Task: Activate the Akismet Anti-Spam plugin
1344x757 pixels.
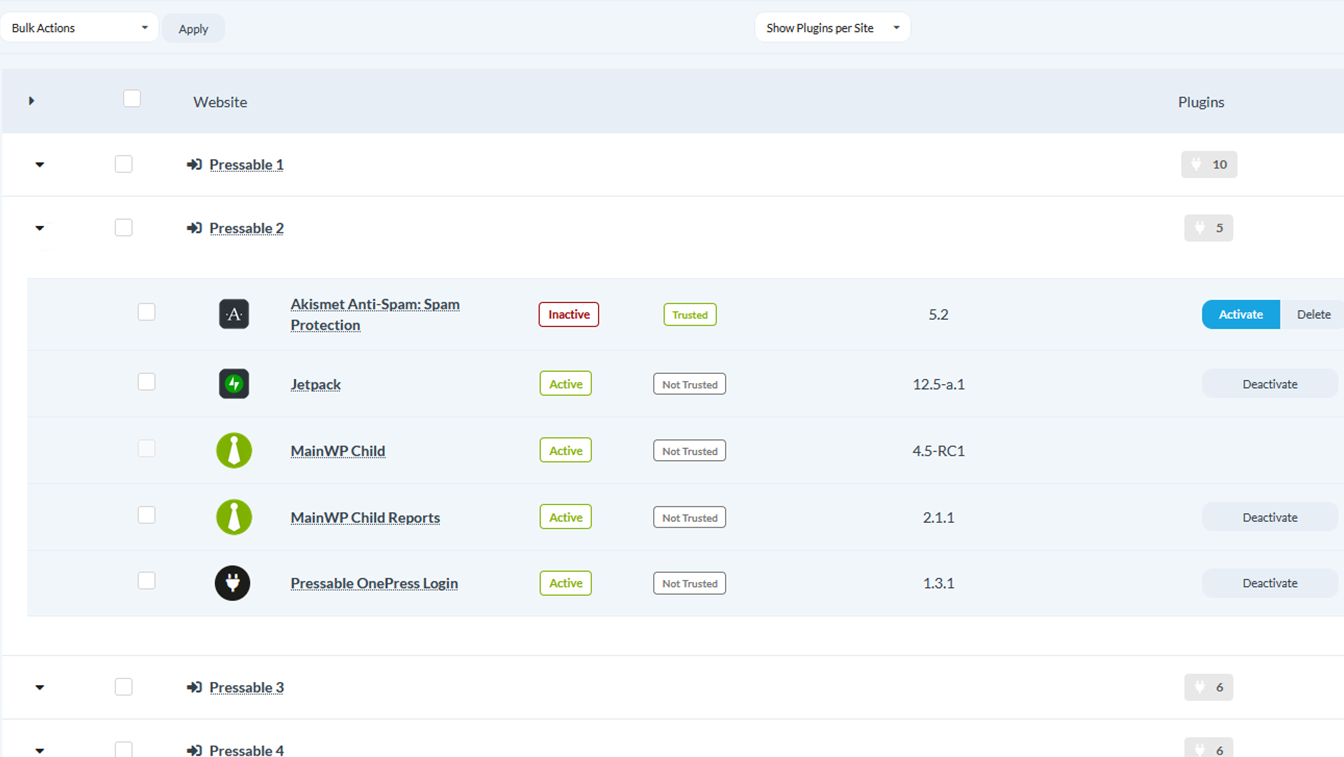Action: tap(1241, 314)
